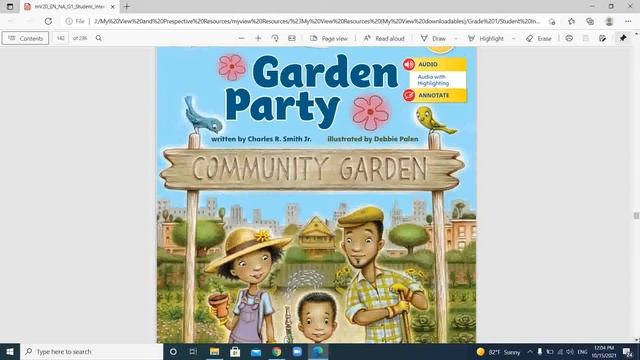Click the page number field
The height and width of the screenshot is (360, 640).
click(x=60, y=38)
